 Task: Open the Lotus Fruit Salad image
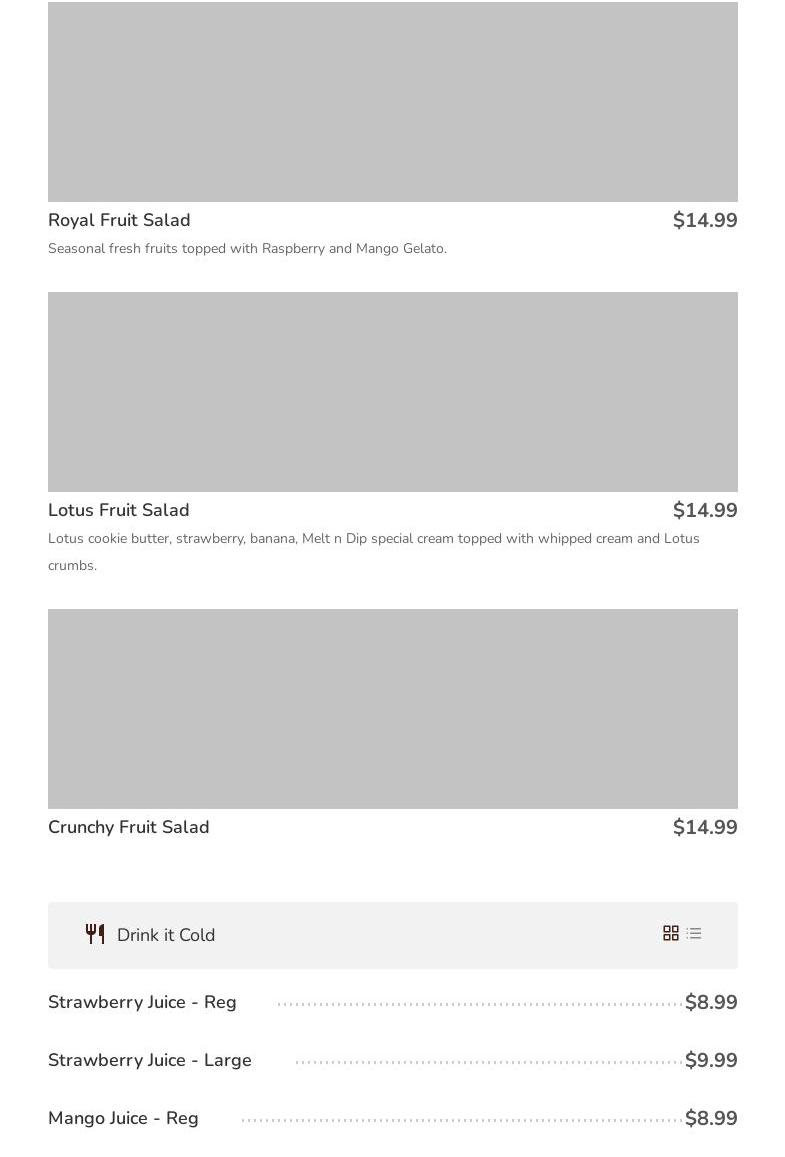393,392
